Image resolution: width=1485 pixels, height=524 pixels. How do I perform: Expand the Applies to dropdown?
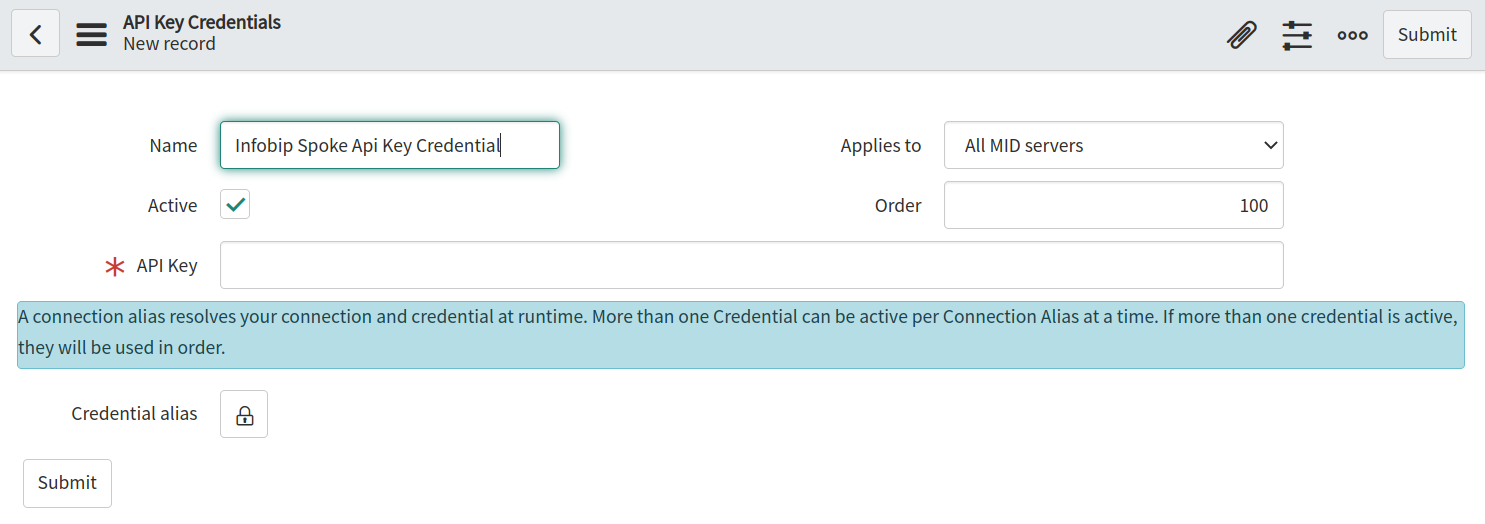(1113, 146)
